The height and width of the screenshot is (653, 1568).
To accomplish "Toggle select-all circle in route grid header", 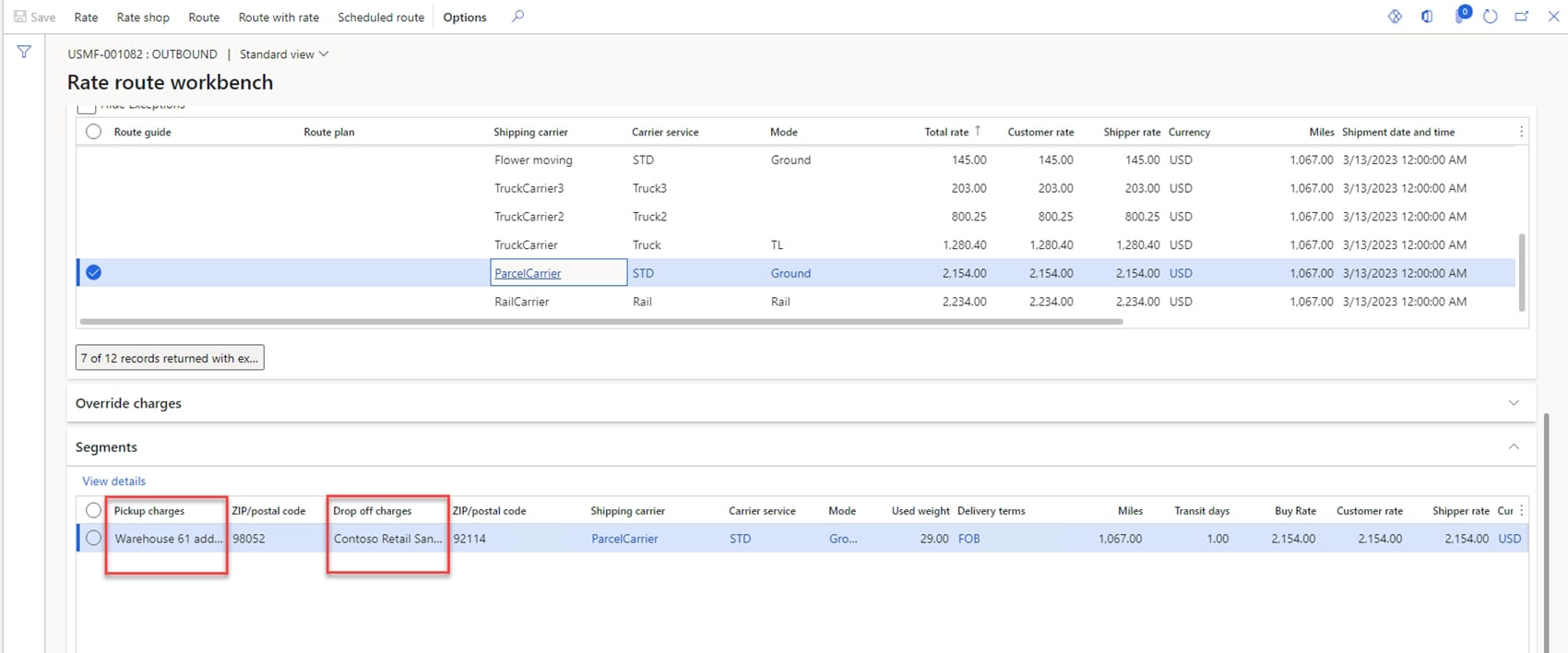I will click(93, 132).
